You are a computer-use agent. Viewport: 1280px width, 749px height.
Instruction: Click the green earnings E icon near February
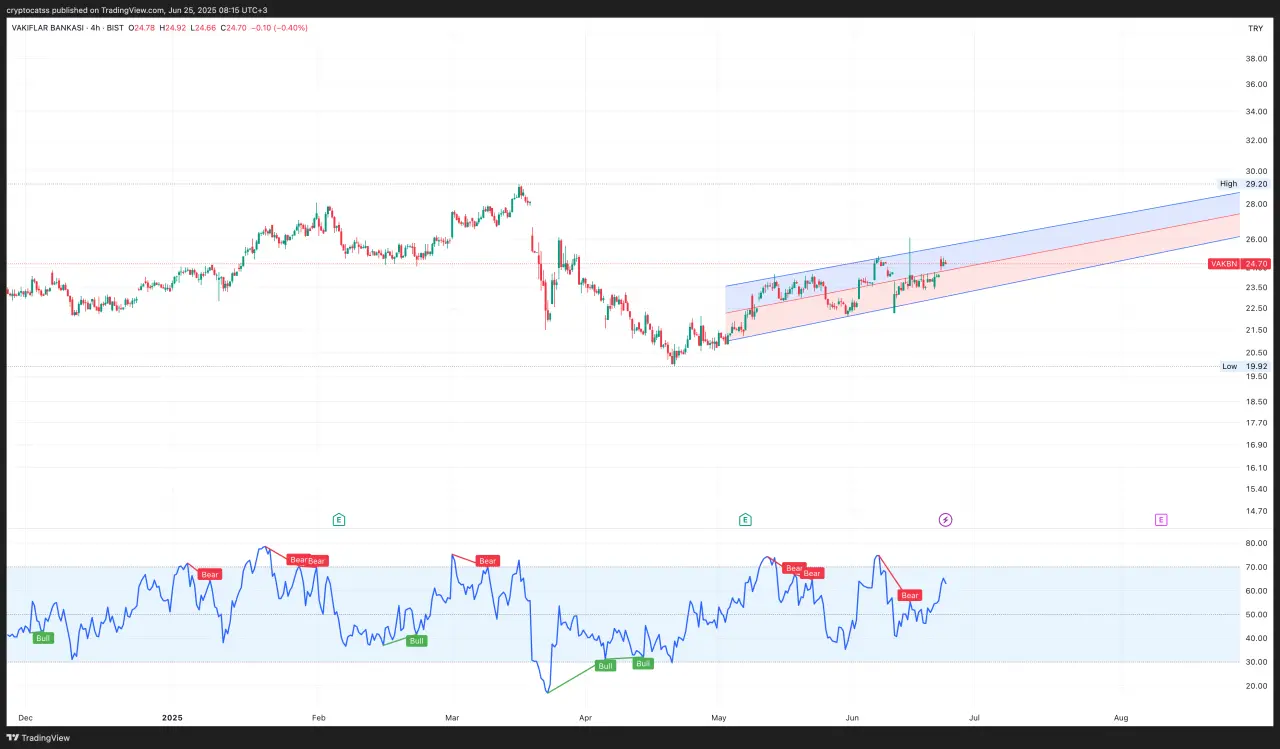click(339, 519)
